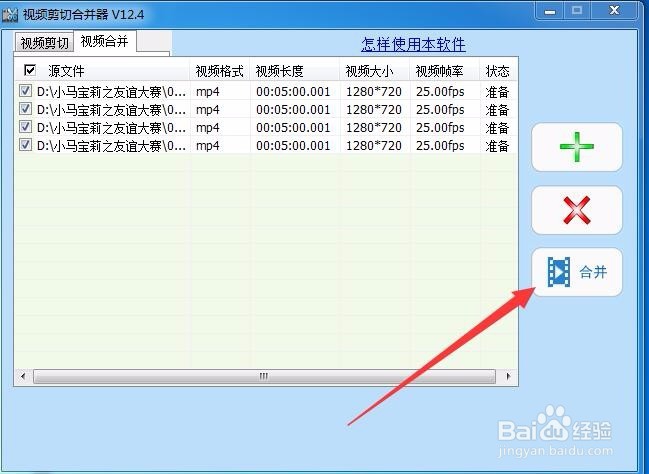The width and height of the screenshot is (649, 474).
Task: Click the 视频长度 column header
Action: pos(295,71)
